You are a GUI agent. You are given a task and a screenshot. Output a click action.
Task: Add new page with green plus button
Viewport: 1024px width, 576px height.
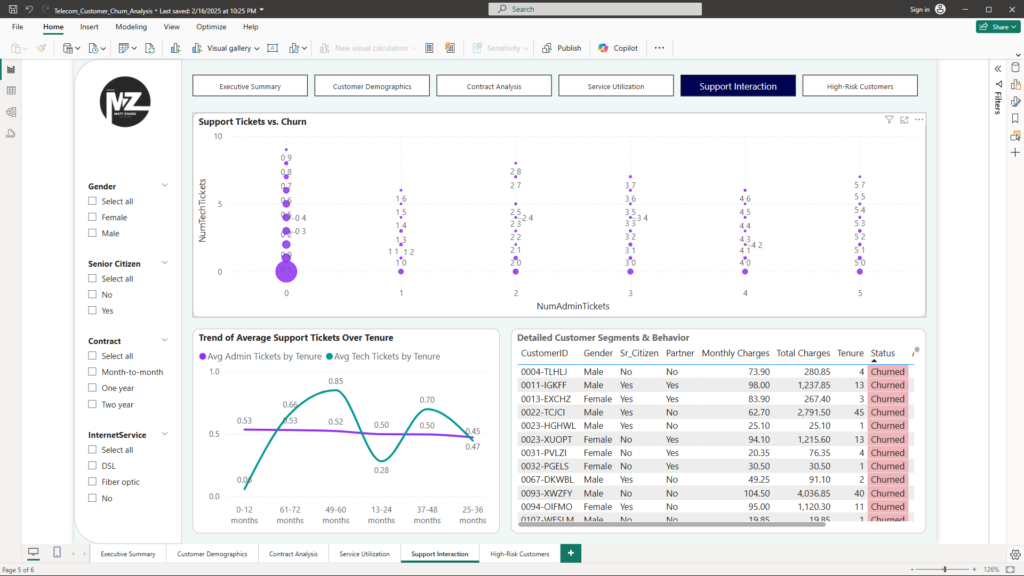570,553
